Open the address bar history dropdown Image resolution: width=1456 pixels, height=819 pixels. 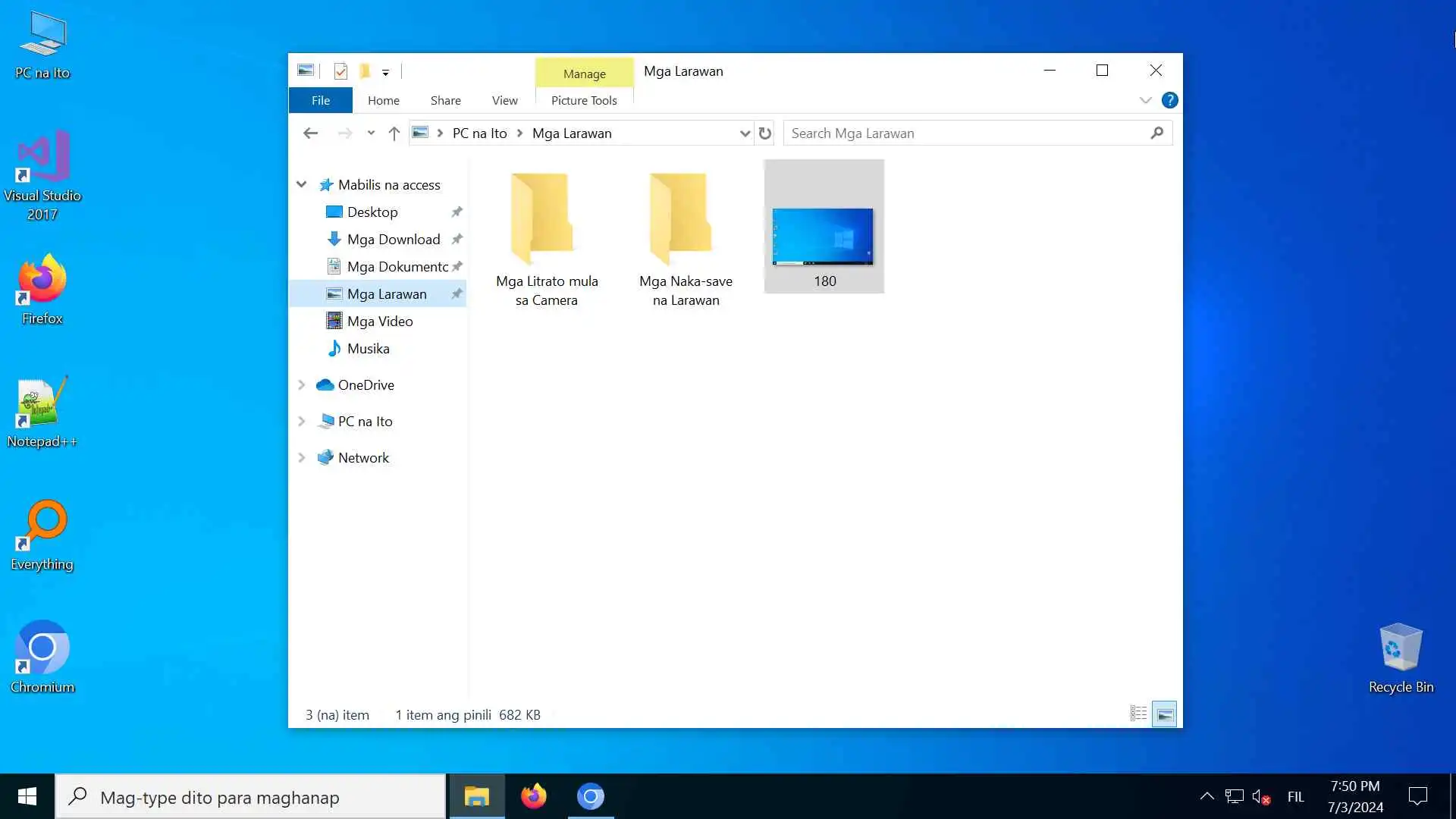(745, 133)
